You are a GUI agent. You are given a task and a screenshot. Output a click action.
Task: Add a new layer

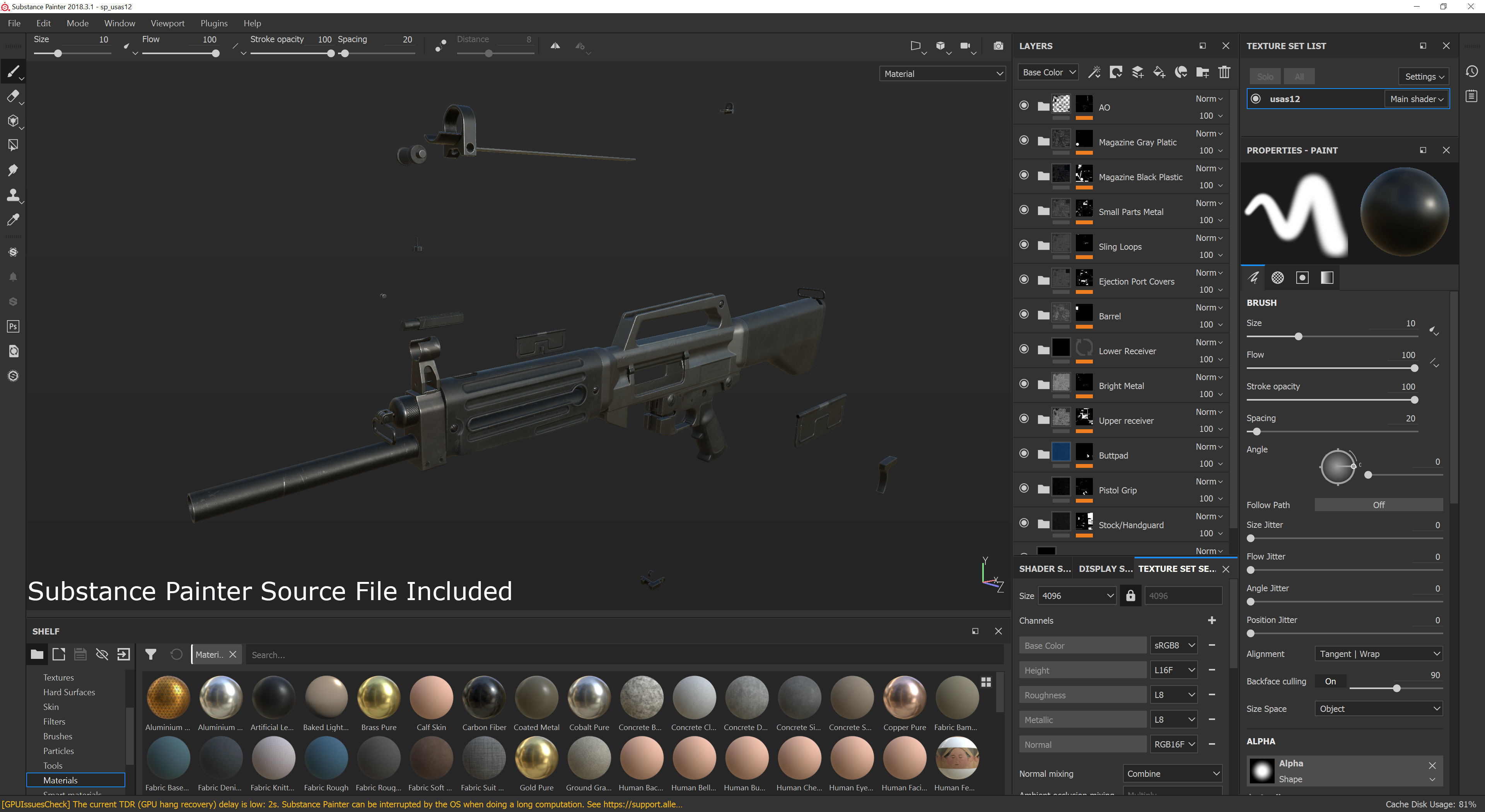[1137, 72]
